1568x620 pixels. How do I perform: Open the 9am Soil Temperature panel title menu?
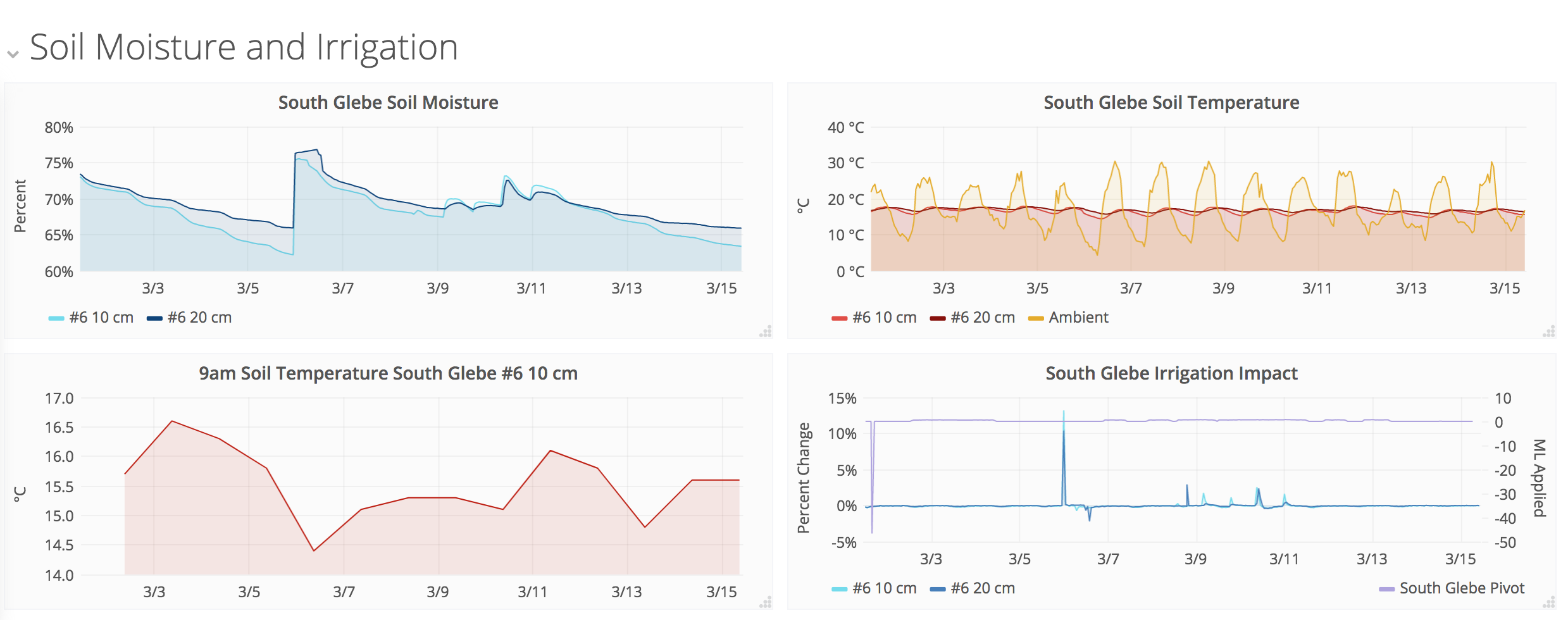[x=388, y=373]
